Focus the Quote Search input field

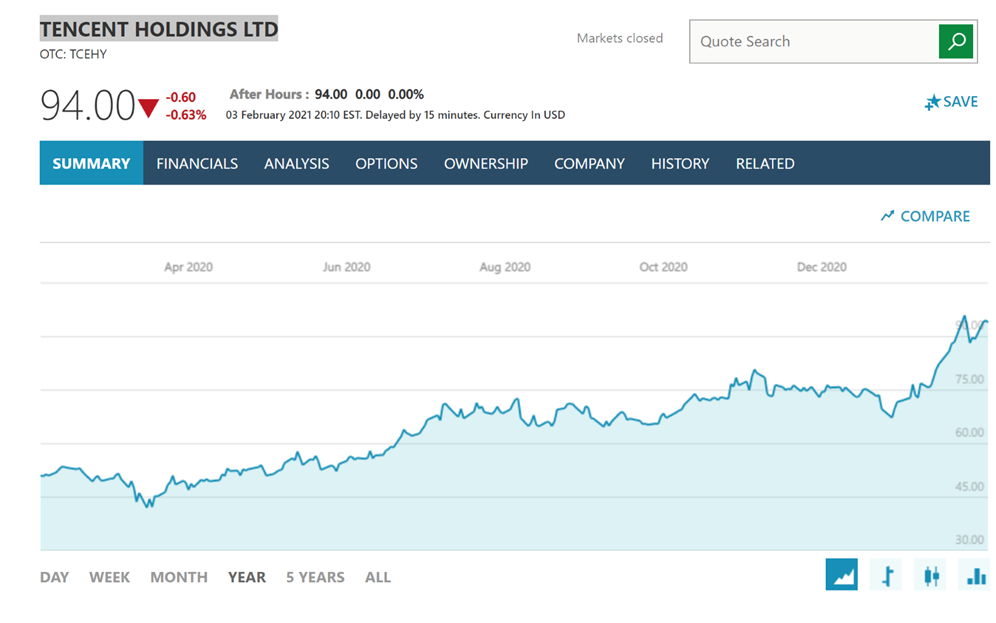814,41
